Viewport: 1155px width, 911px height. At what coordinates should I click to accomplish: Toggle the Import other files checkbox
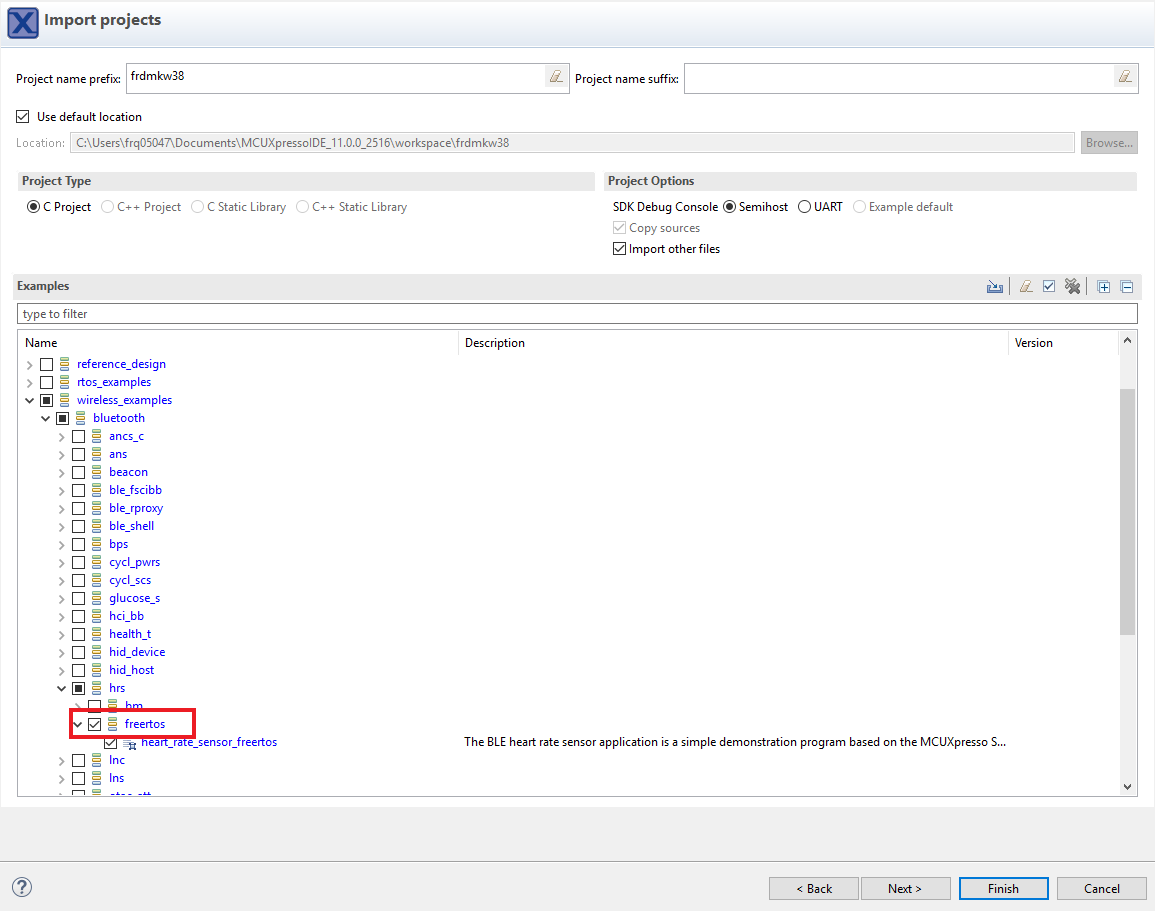[620, 249]
